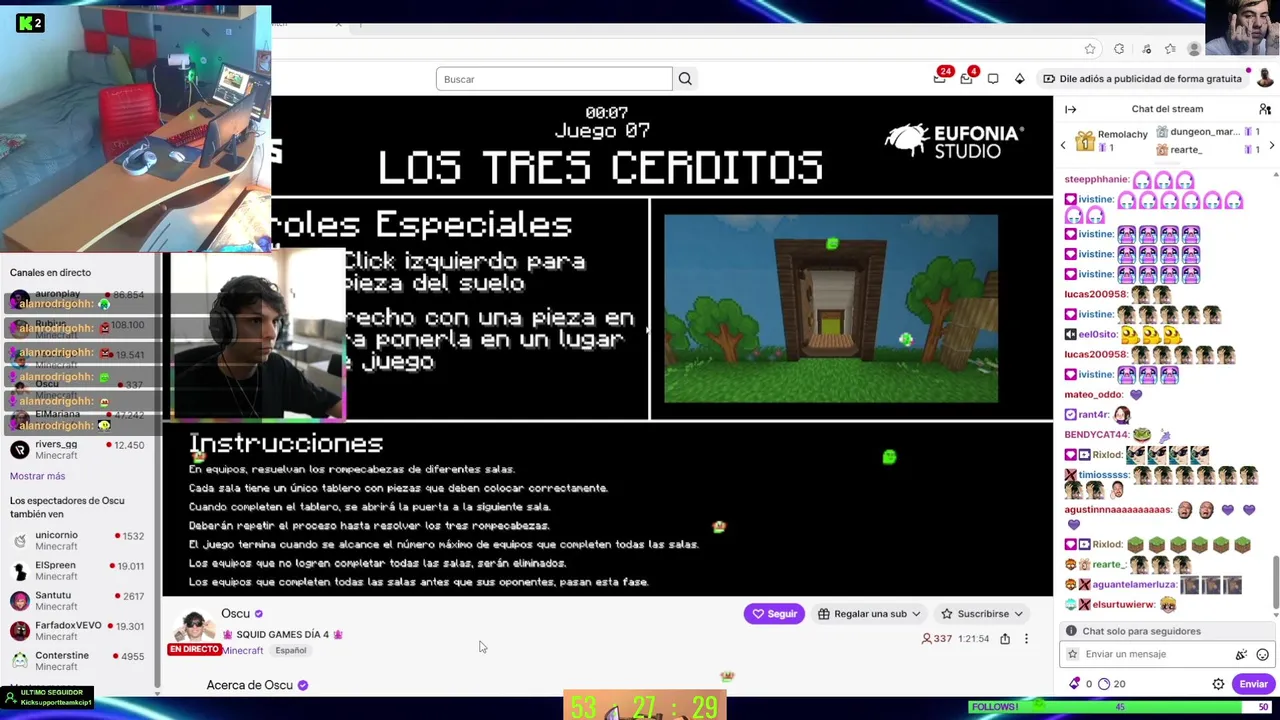Open Oscu's channel avatar
Screen dimensions: 1280x720
coord(195,626)
